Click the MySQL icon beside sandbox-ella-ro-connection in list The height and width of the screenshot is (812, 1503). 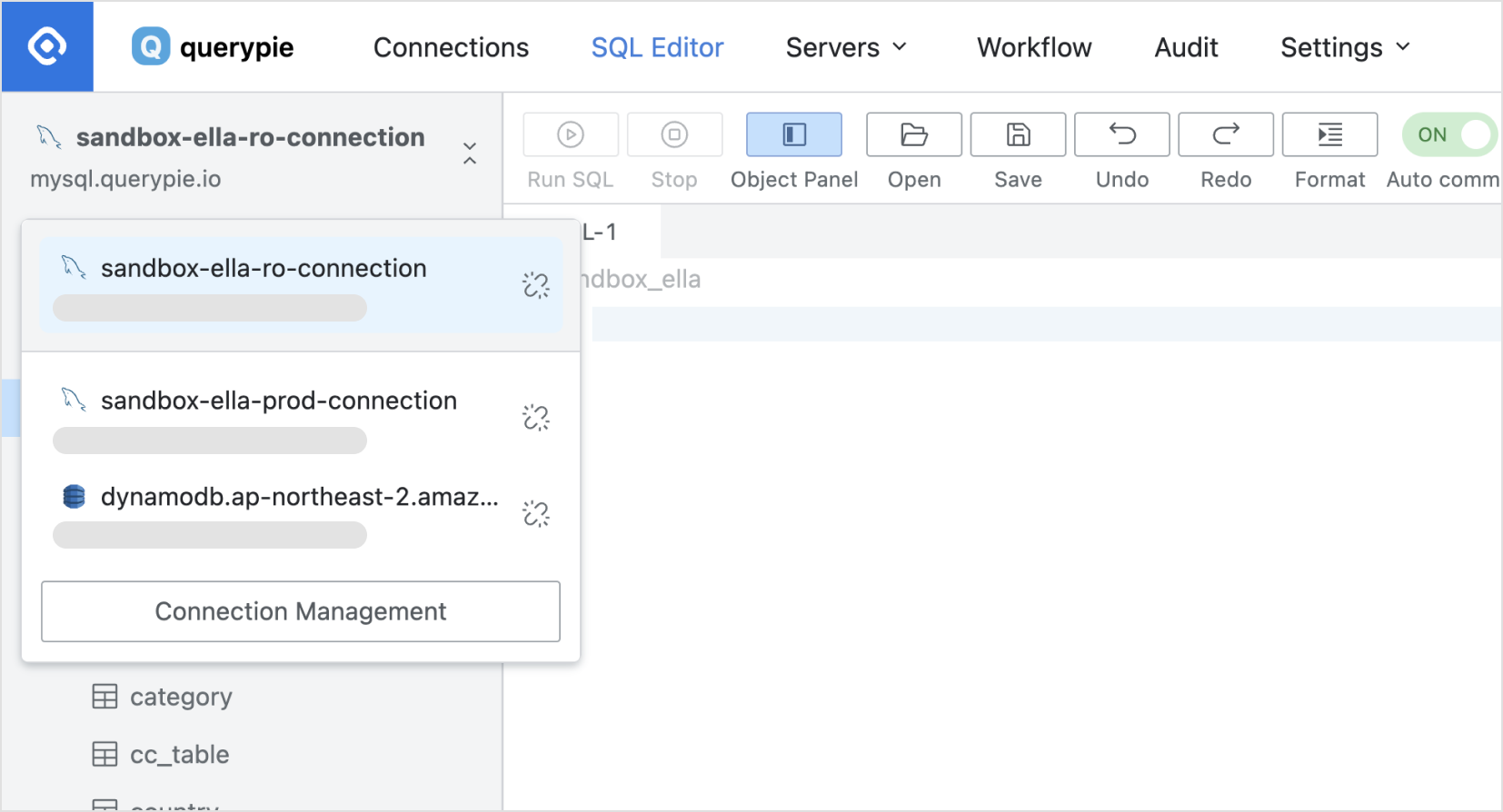click(x=74, y=267)
